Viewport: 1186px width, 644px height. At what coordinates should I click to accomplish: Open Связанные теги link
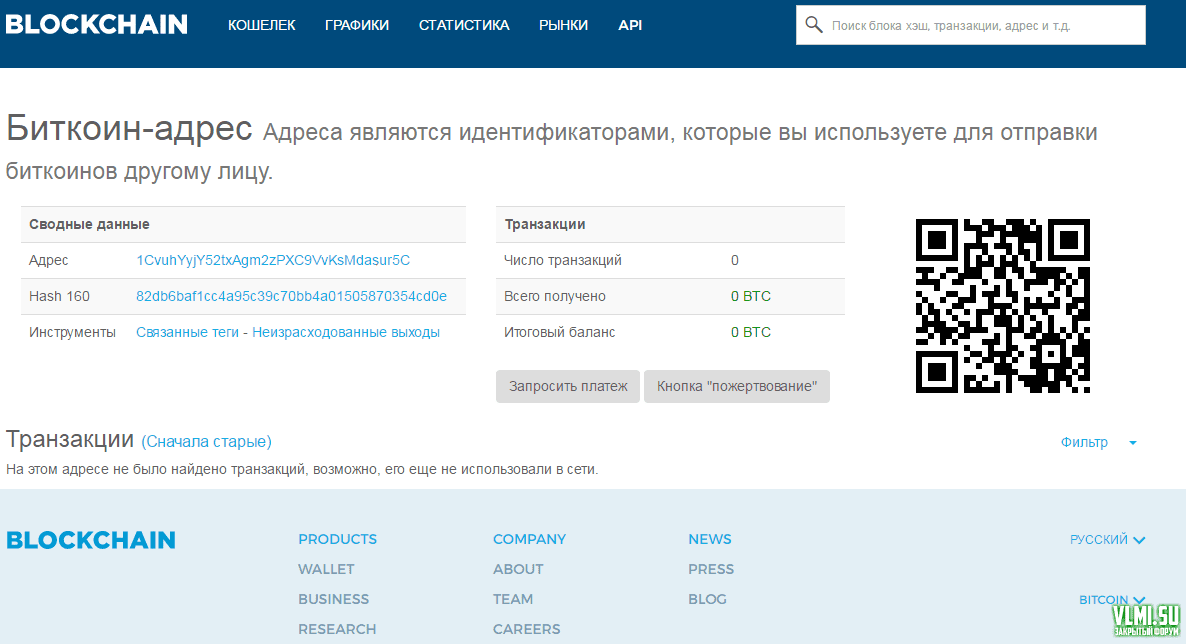coord(187,332)
